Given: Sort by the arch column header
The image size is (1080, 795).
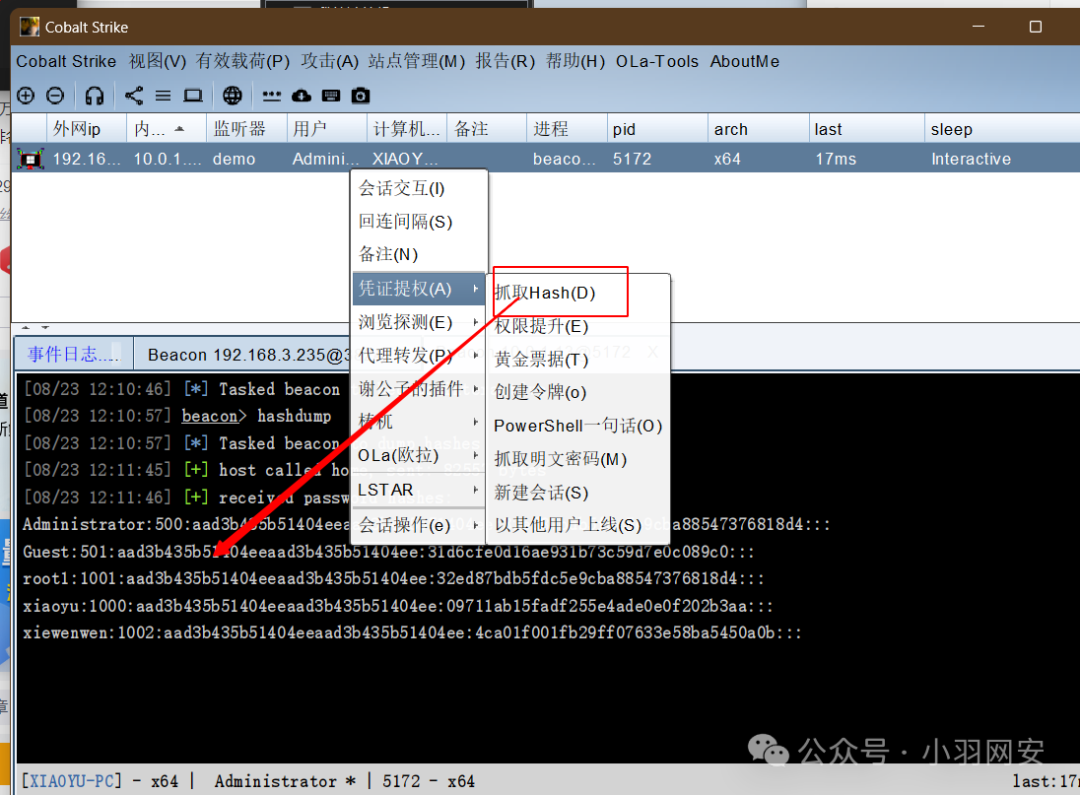Looking at the screenshot, I should click(758, 129).
